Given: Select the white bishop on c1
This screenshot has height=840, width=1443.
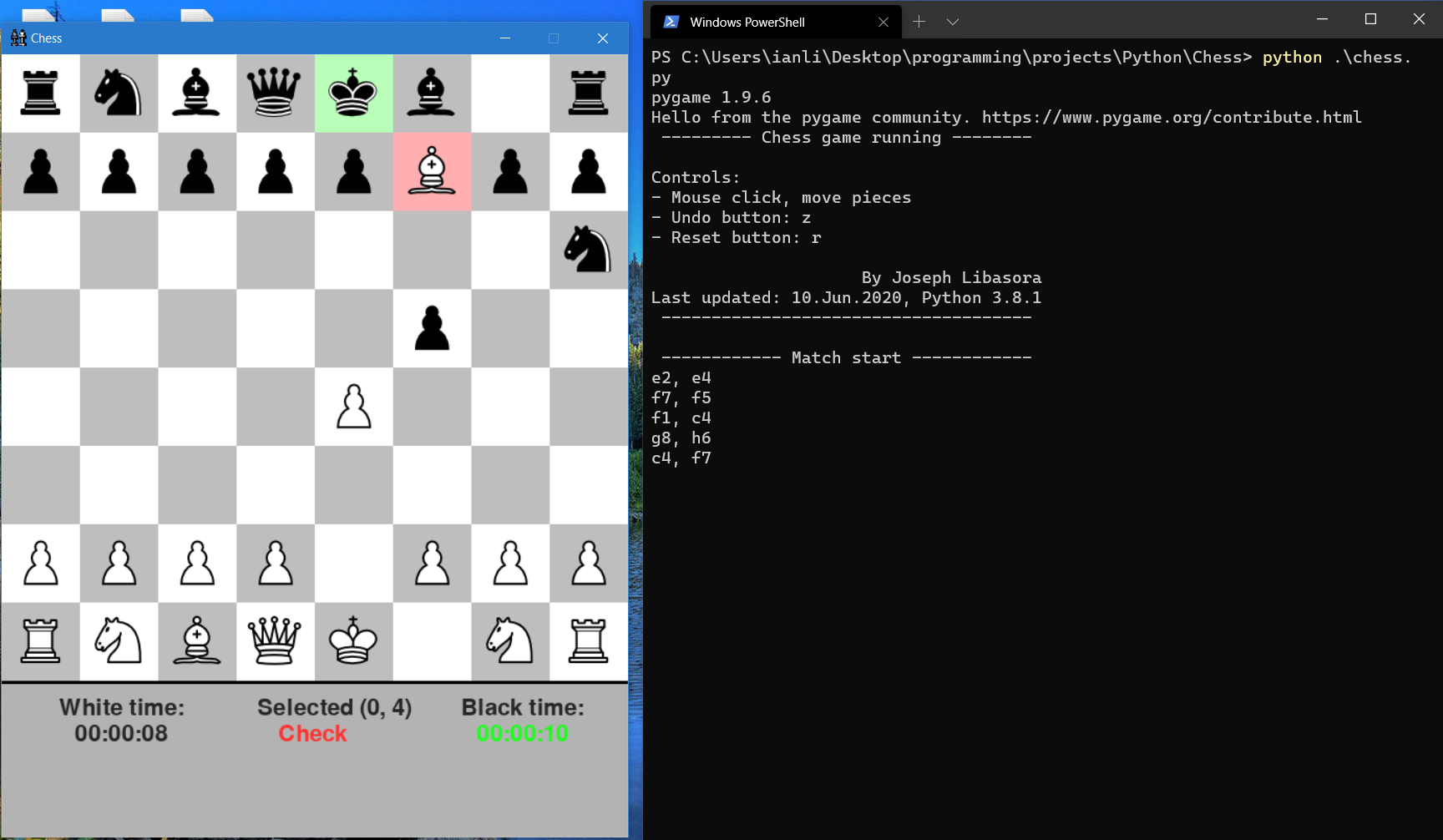Looking at the screenshot, I should [197, 641].
